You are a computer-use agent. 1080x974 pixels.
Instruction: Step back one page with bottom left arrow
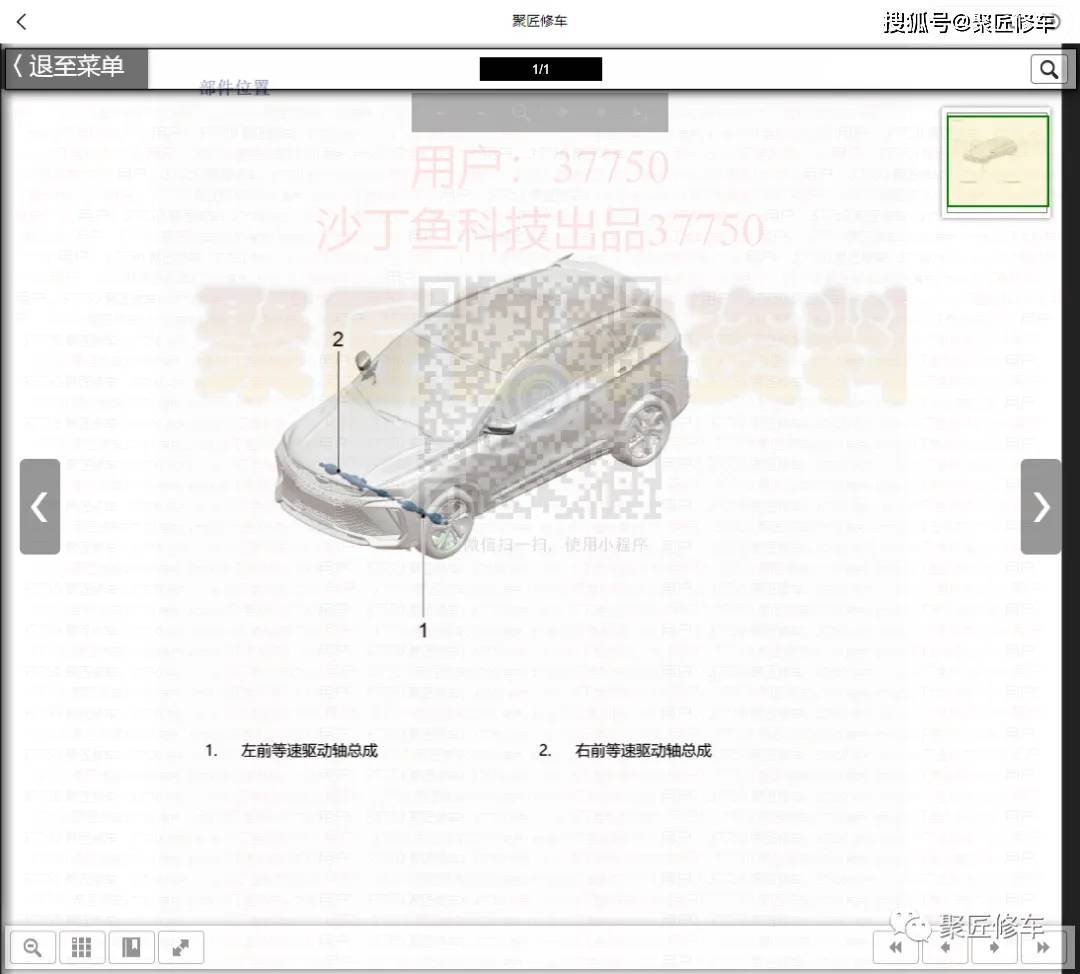945,948
